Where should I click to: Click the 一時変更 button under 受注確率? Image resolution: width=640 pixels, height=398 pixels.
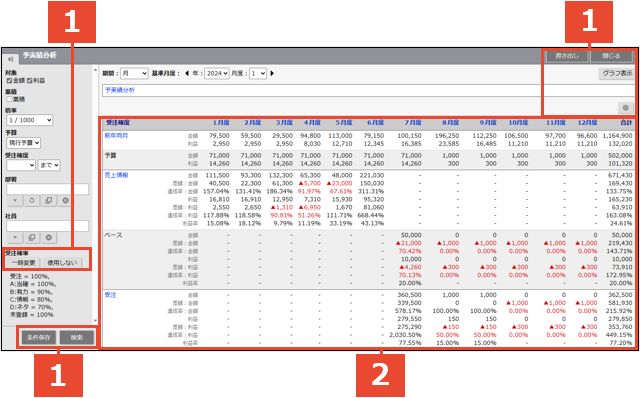tap(23, 262)
